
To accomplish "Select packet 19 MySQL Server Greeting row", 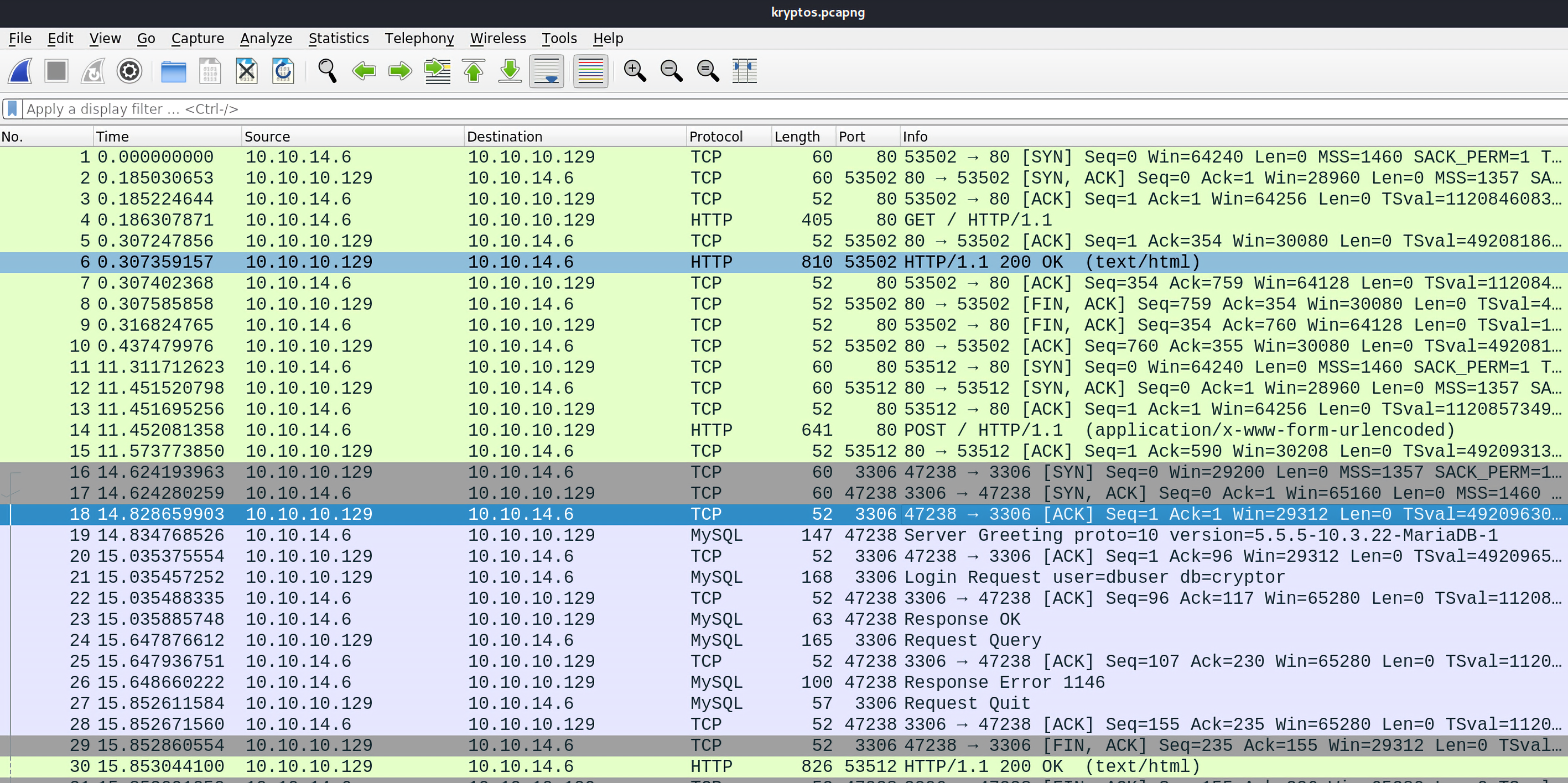I will [784, 535].
